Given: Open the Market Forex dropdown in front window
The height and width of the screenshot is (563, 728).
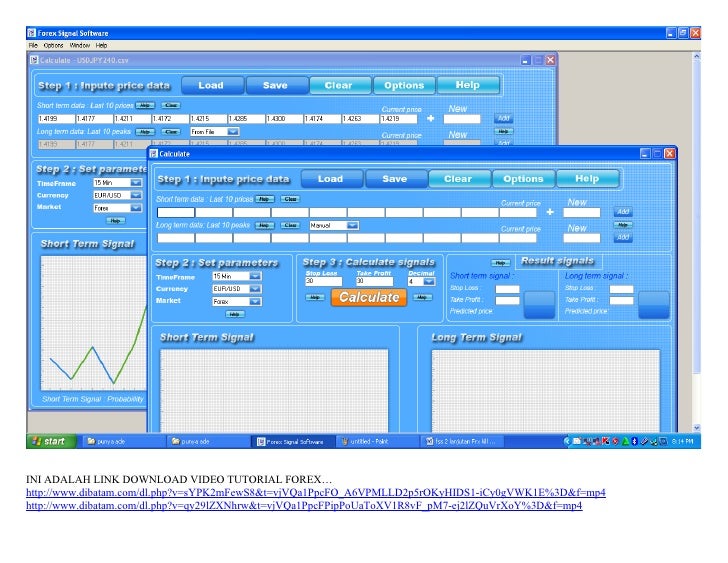Looking at the screenshot, I should (x=255, y=300).
